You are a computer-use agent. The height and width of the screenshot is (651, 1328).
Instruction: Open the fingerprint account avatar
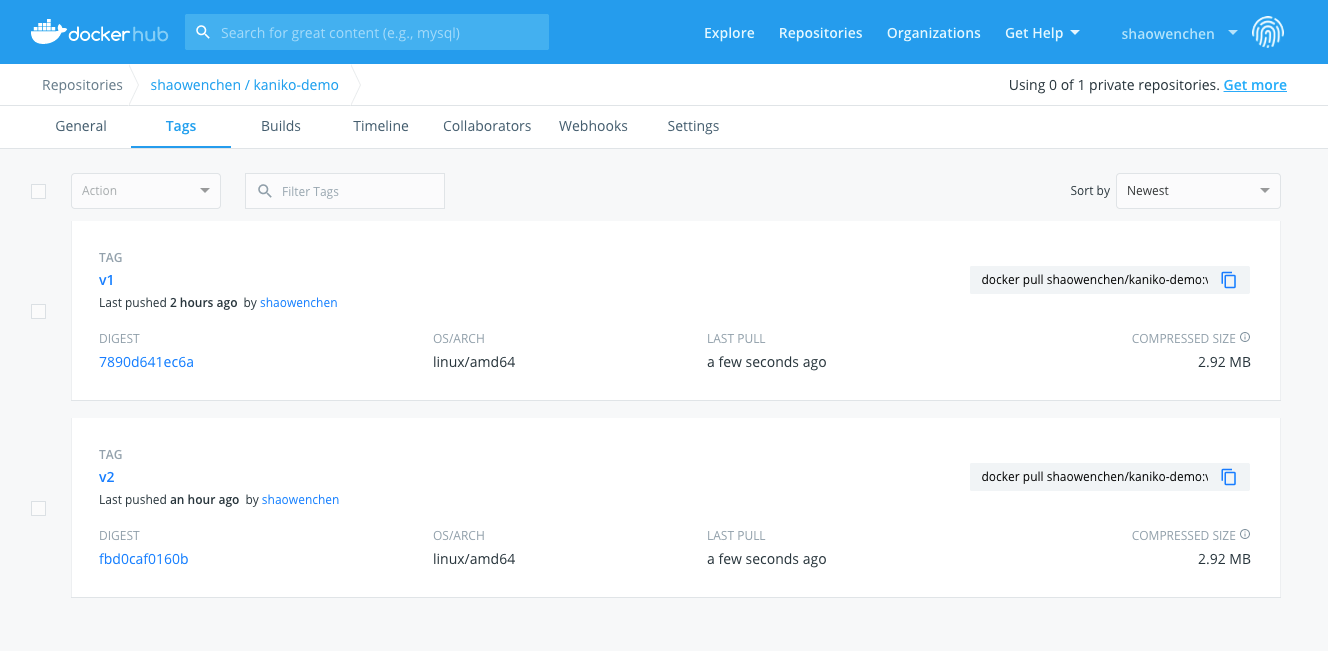1267,32
